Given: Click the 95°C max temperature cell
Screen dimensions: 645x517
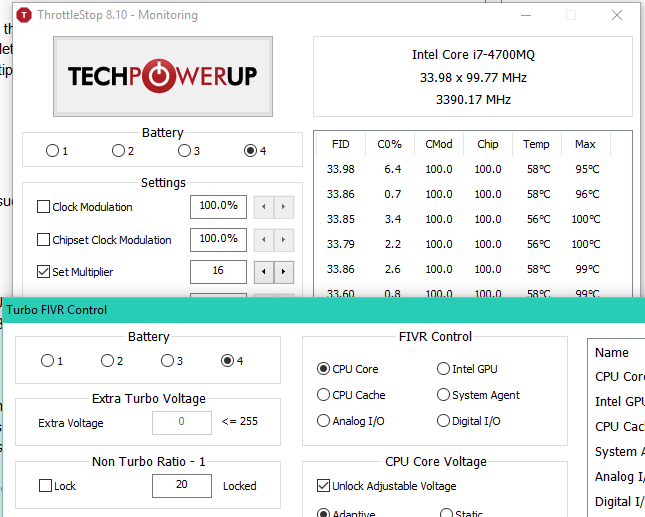Looking at the screenshot, I should (587, 169).
